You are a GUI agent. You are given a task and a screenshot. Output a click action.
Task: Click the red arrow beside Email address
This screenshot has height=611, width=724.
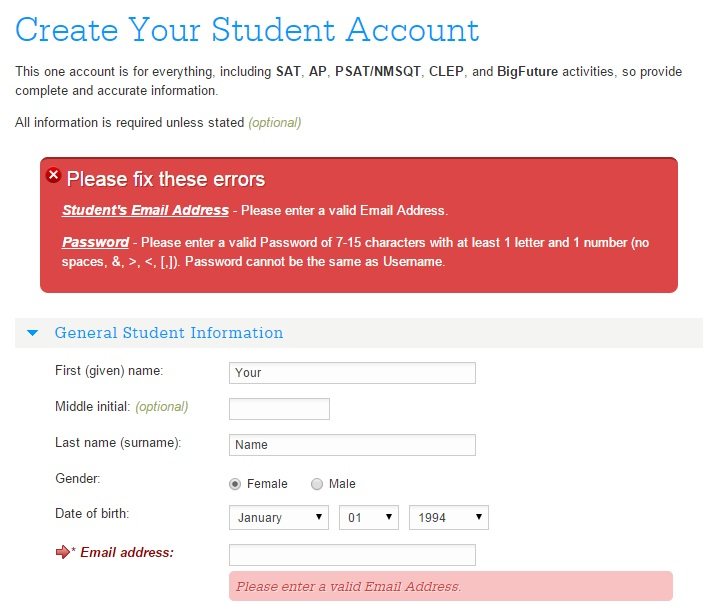pyautogui.click(x=62, y=552)
